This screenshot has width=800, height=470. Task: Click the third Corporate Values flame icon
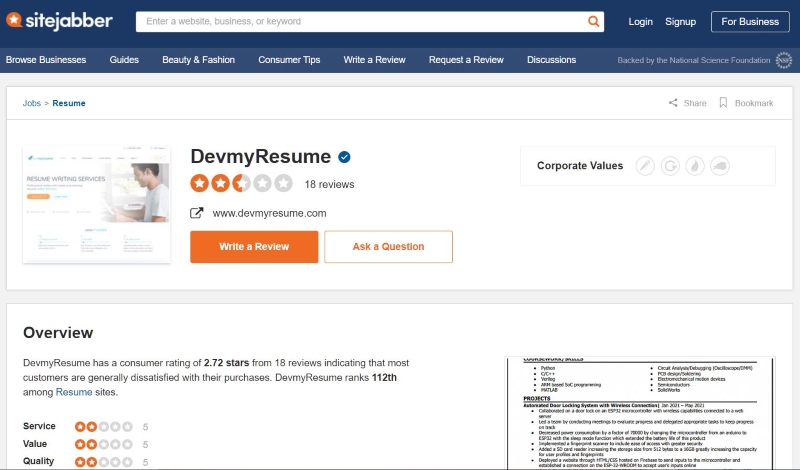(x=695, y=166)
